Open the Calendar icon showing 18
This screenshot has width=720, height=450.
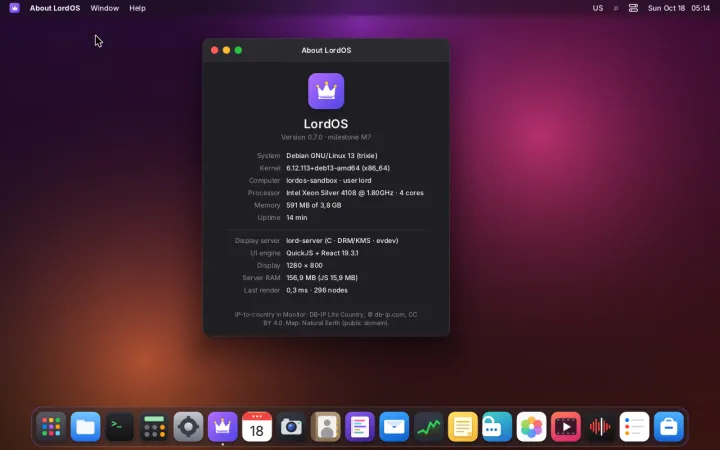coord(257,427)
